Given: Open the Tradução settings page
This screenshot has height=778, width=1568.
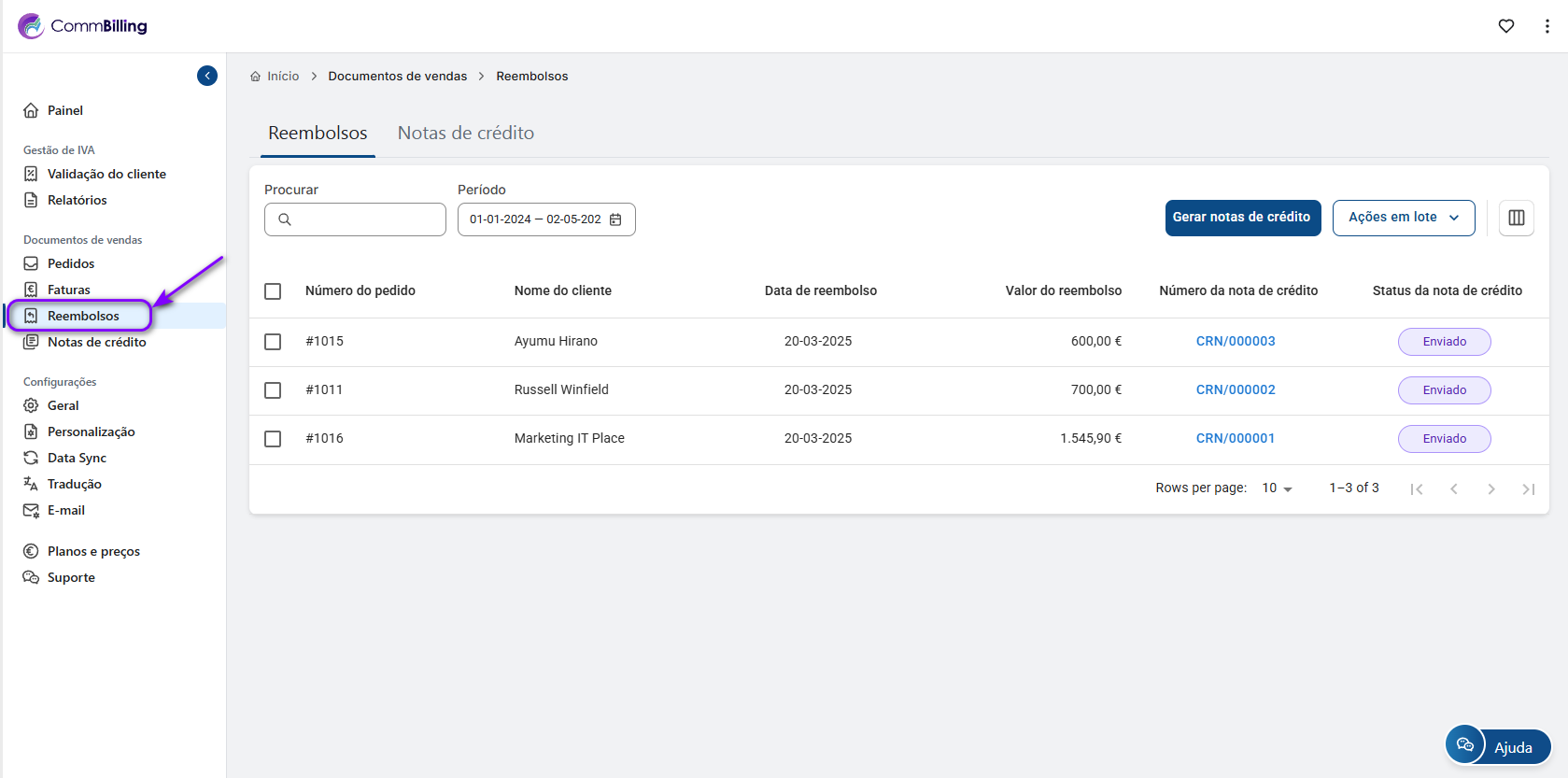Looking at the screenshot, I should 74,484.
